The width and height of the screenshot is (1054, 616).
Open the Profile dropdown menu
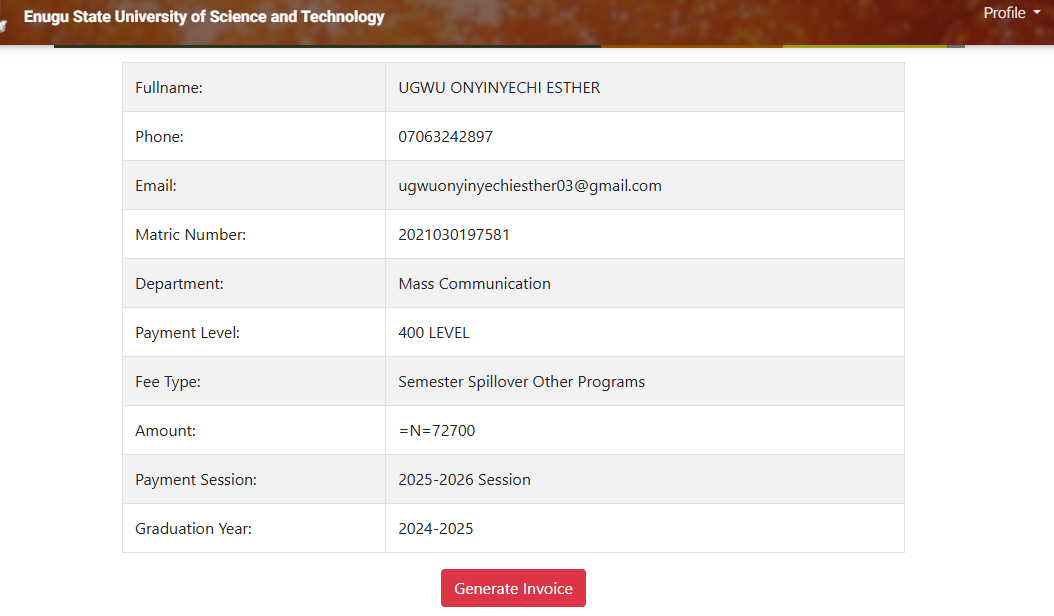pyautogui.click(x=1011, y=13)
